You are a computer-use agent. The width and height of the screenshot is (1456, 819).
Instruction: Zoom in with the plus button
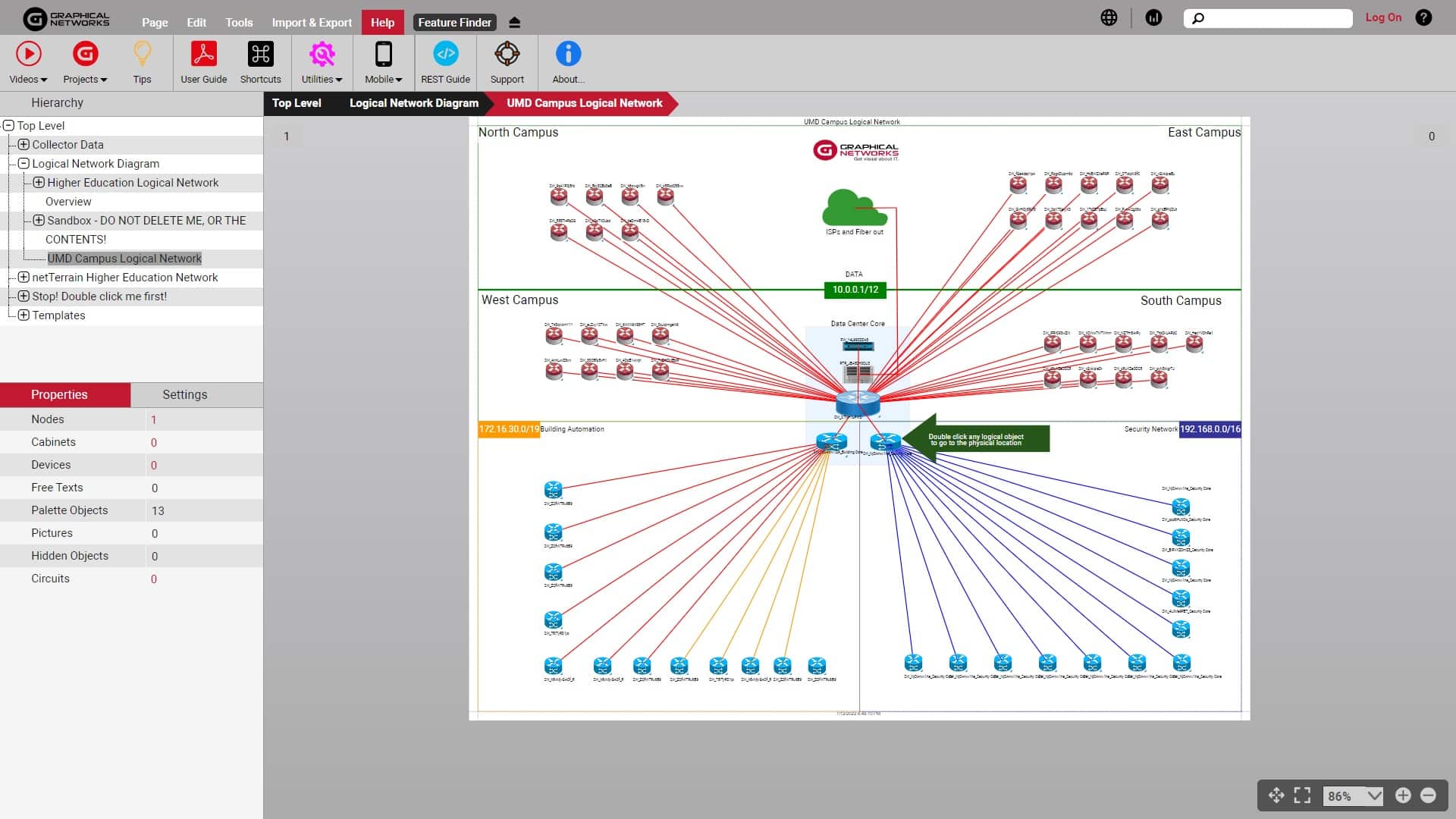point(1403,795)
